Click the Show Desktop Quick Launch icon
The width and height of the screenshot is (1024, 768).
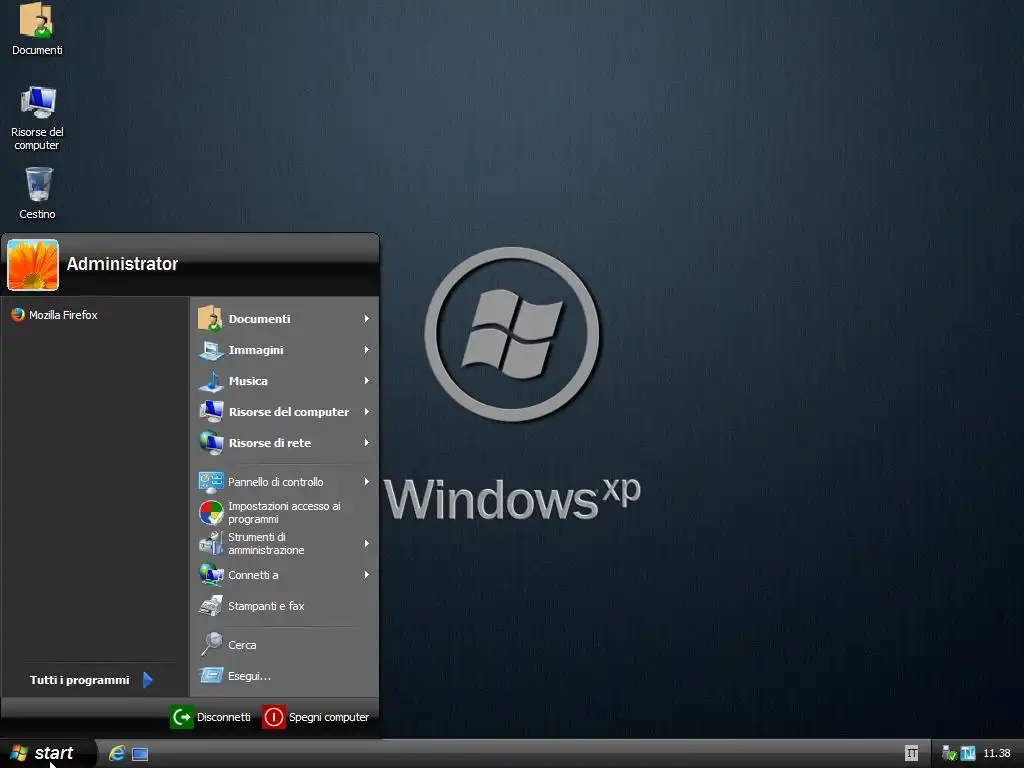click(140, 754)
